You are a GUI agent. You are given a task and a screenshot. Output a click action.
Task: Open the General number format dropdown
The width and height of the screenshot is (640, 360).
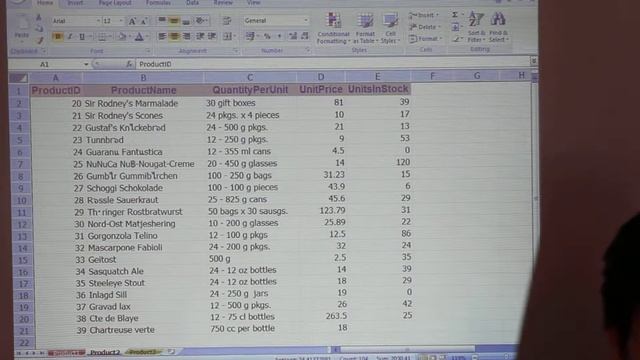(306, 20)
